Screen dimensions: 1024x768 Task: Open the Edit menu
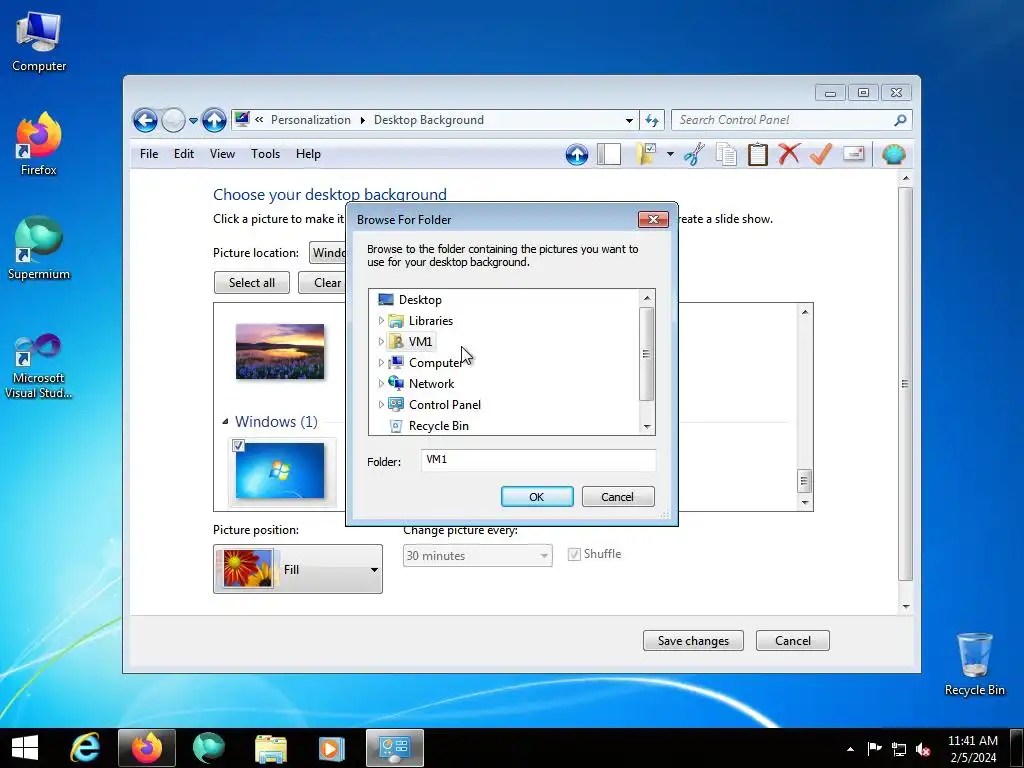pos(184,154)
